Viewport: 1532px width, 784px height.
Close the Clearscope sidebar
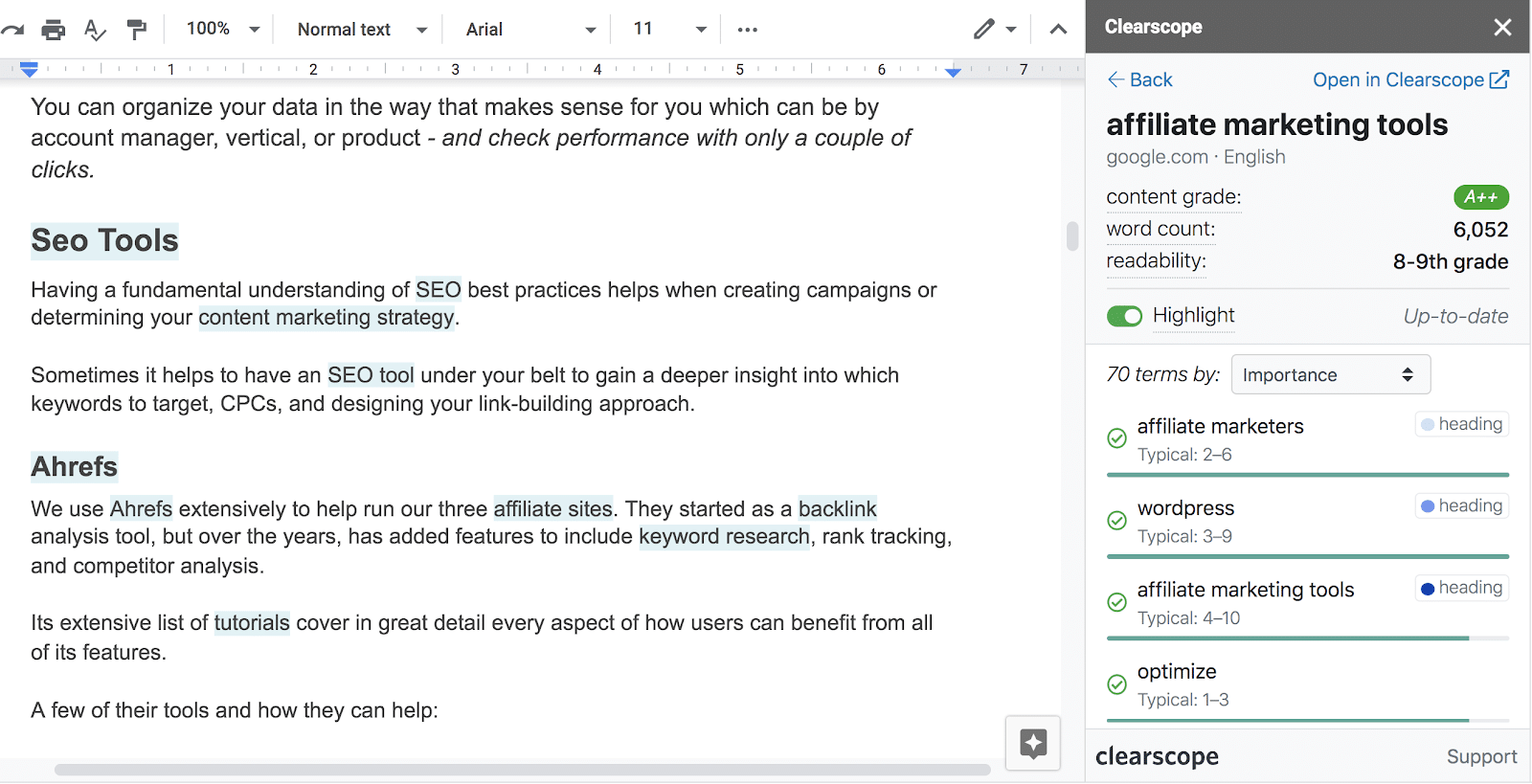tap(1502, 28)
